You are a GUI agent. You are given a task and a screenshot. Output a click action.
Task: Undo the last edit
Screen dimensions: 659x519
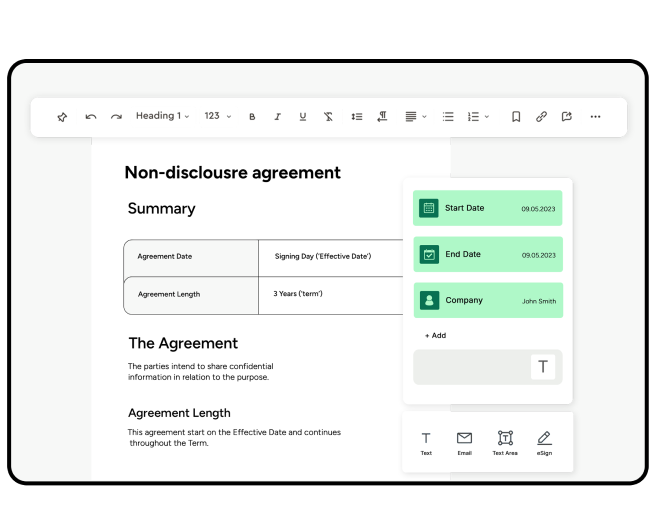[x=91, y=117]
